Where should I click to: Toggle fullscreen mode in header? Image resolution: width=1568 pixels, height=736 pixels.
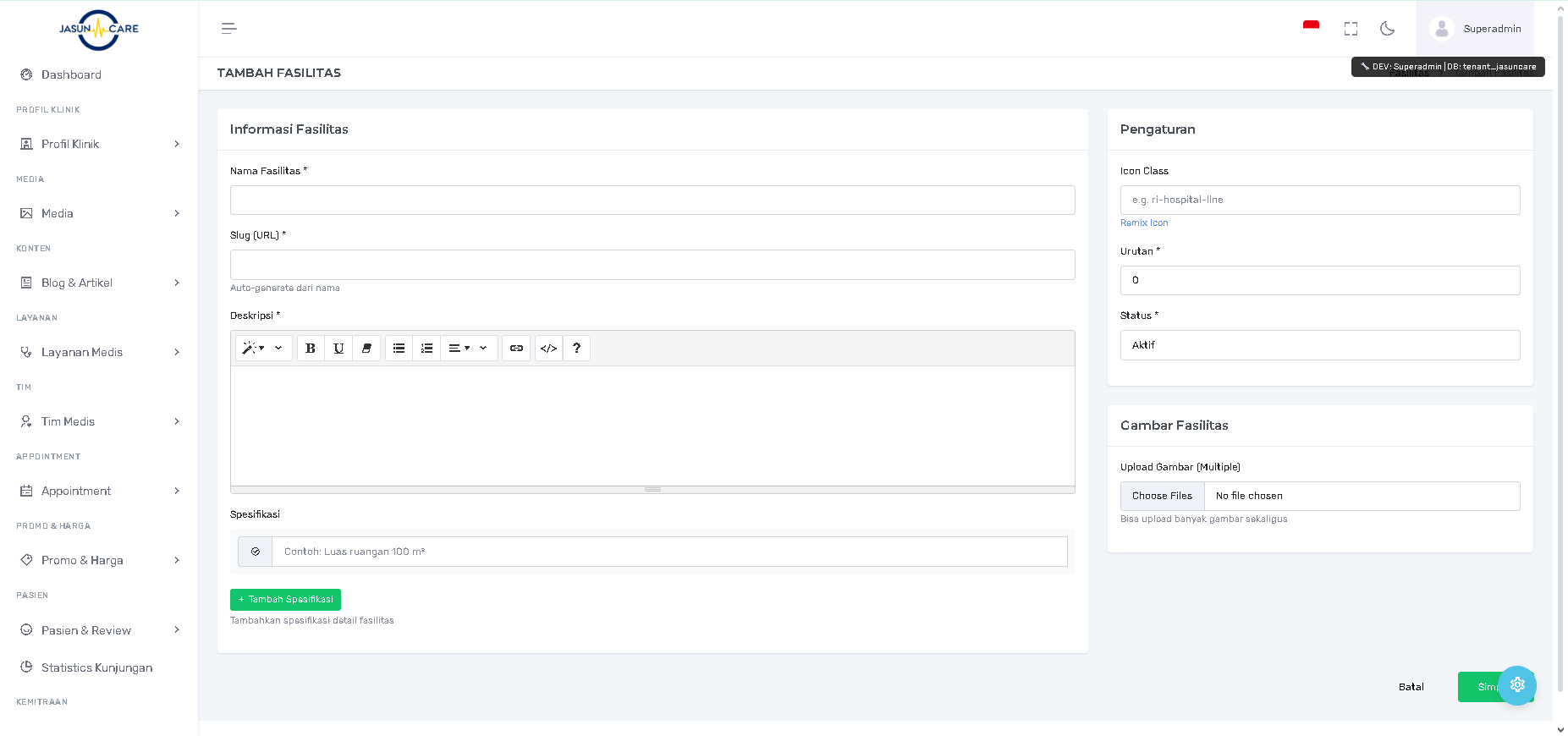[x=1351, y=29]
